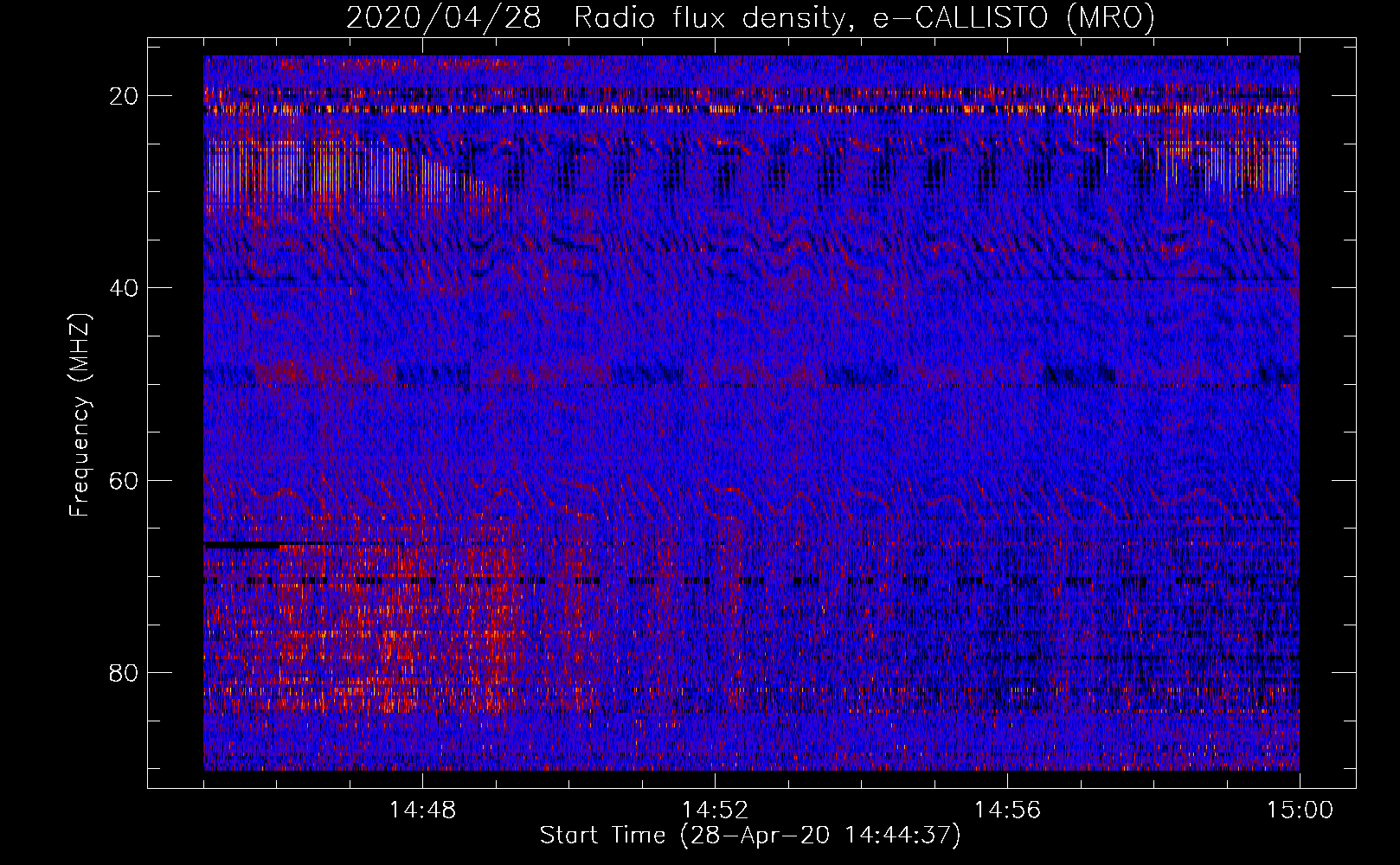Click the '15:00' time tick label

tap(1300, 811)
